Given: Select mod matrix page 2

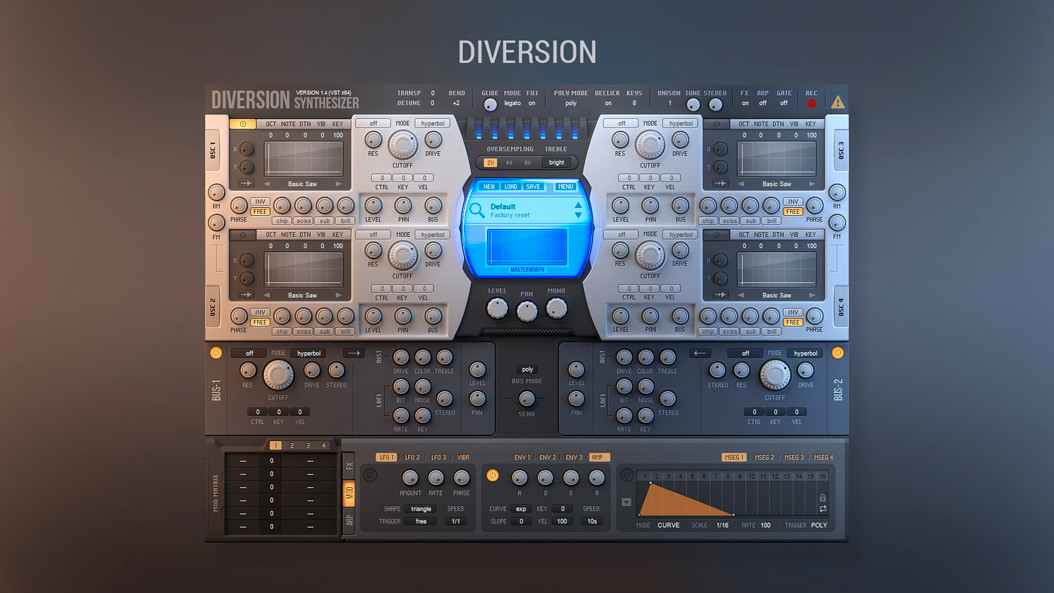Looking at the screenshot, I should (x=292, y=445).
